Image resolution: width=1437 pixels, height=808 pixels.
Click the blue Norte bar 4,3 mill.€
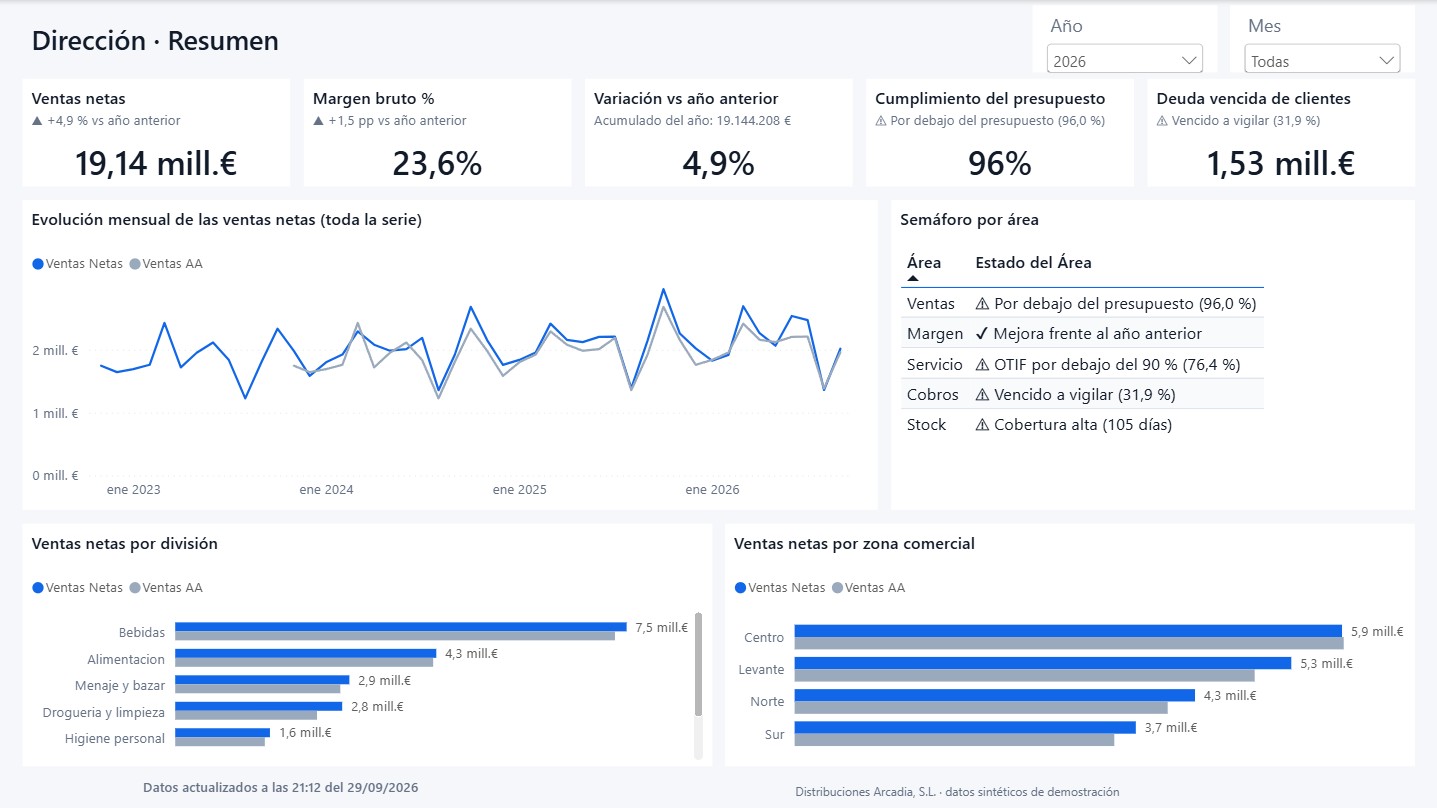[x=994, y=695]
